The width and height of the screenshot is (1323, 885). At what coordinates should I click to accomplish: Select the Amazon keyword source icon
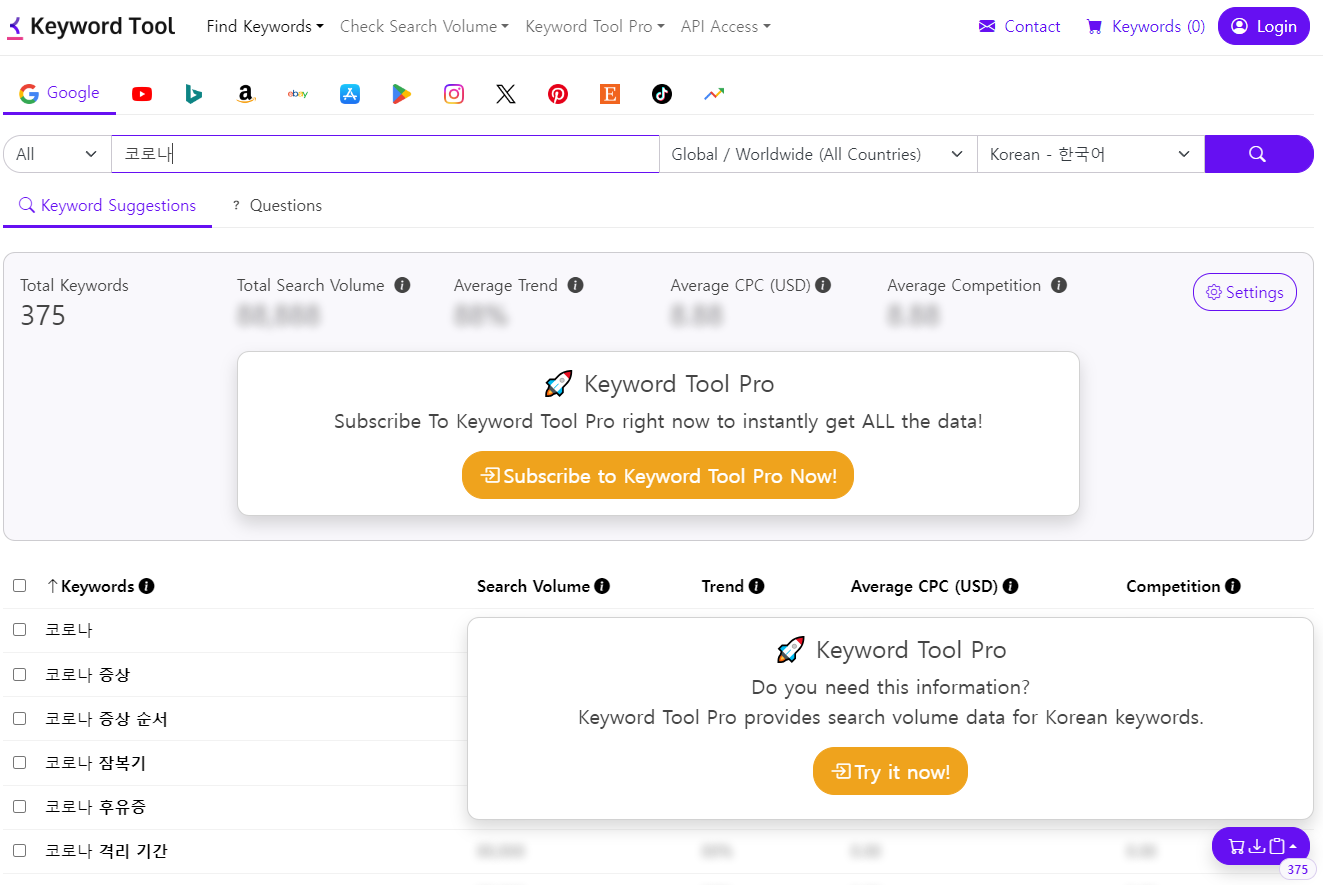point(246,94)
